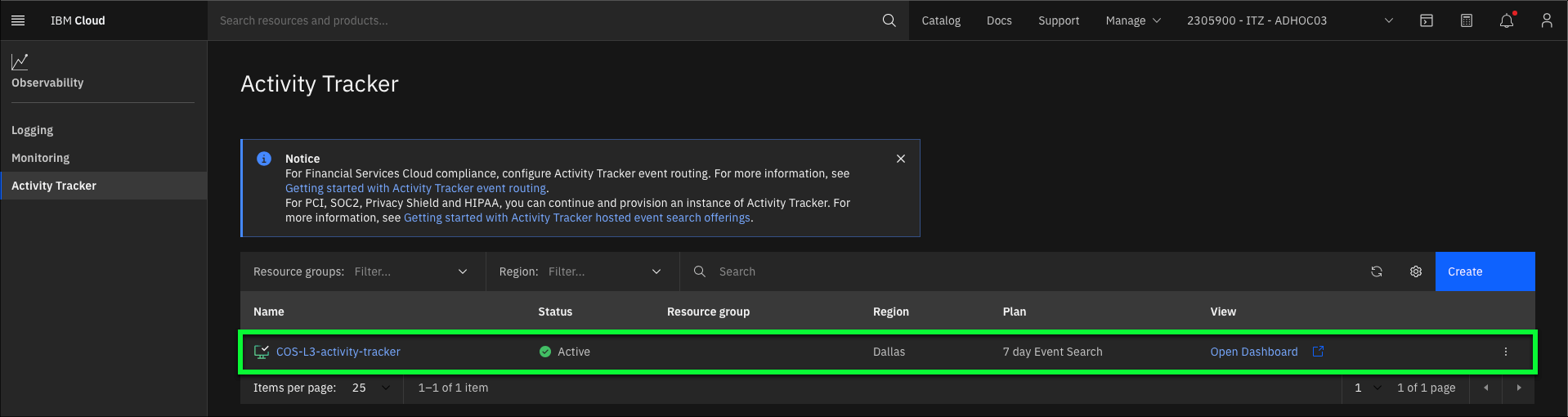The width and height of the screenshot is (1568, 417).
Task: Refresh the instance list
Action: coord(1377,271)
